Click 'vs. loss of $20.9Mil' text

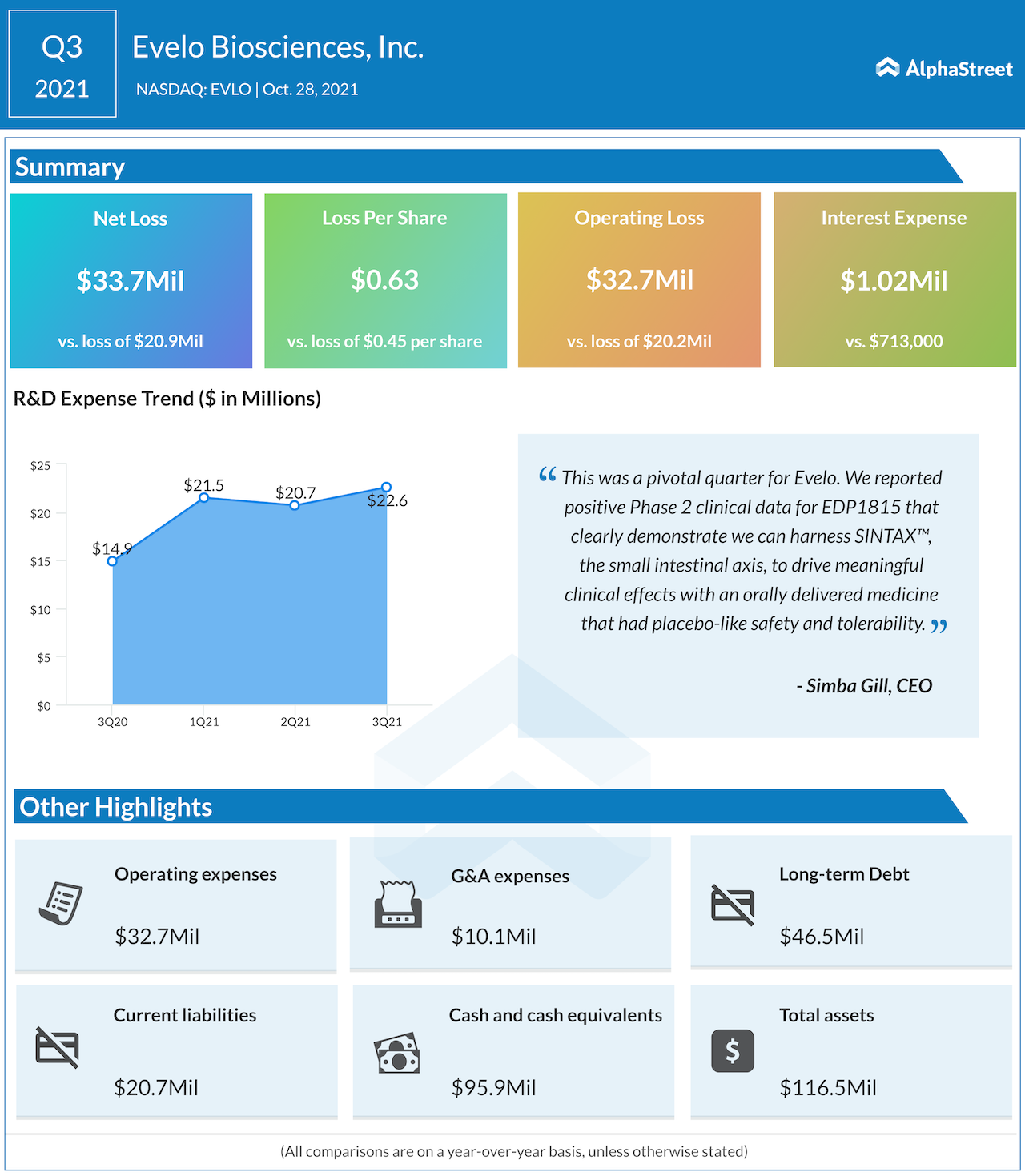tap(131, 341)
